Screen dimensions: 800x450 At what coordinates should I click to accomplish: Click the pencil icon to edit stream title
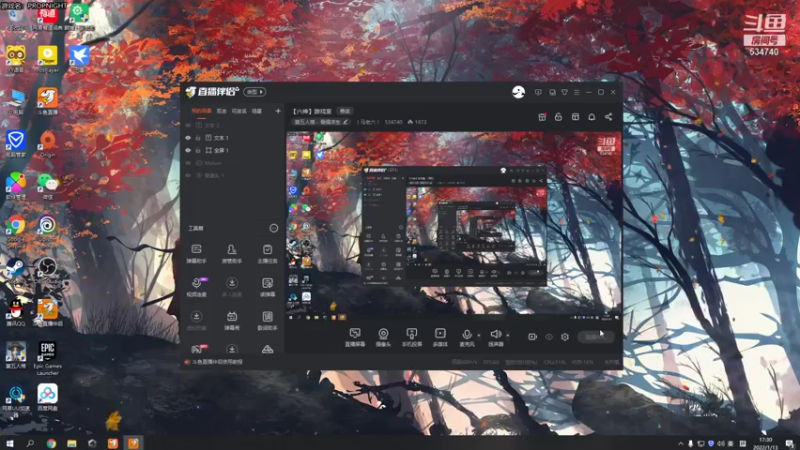[345, 122]
